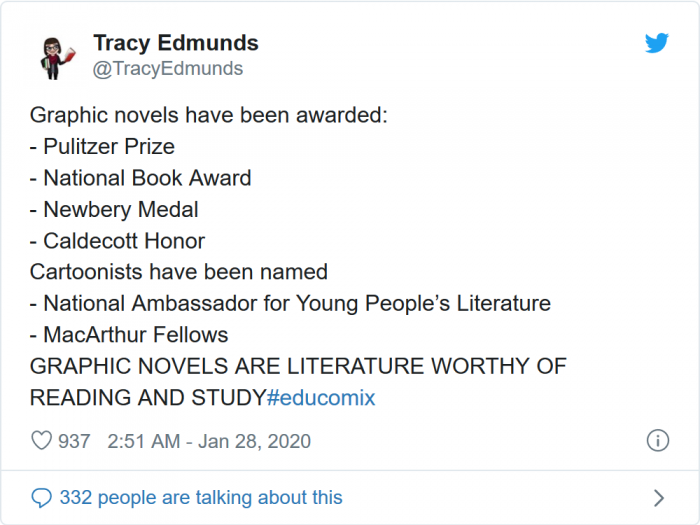Click the "Graphic novels have been awarded:" sentence
Image resolution: width=700 pixels, height=525 pixels.
pyautogui.click(x=208, y=115)
